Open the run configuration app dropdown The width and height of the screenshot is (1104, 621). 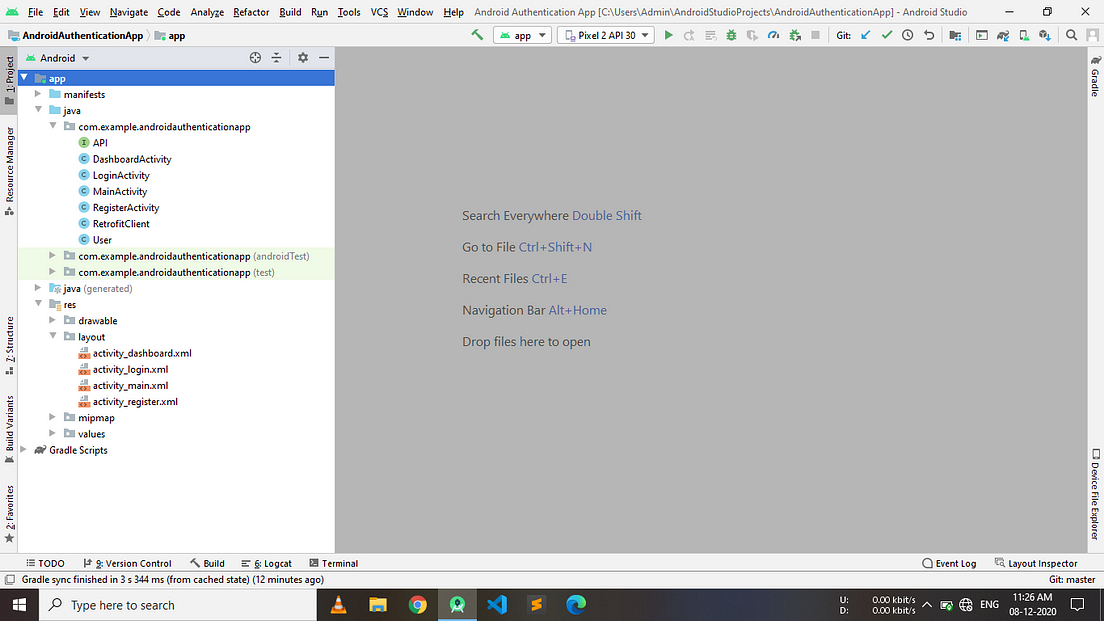522,35
